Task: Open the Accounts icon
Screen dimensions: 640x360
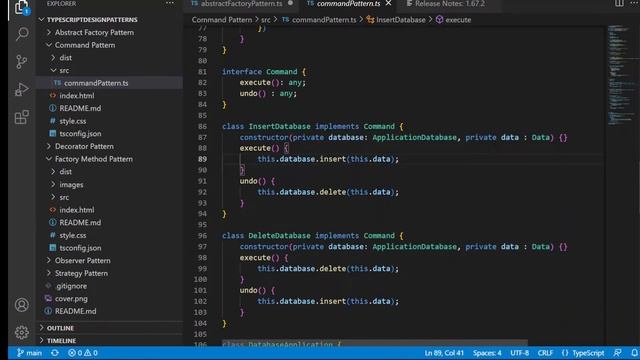Action: (x=22, y=305)
